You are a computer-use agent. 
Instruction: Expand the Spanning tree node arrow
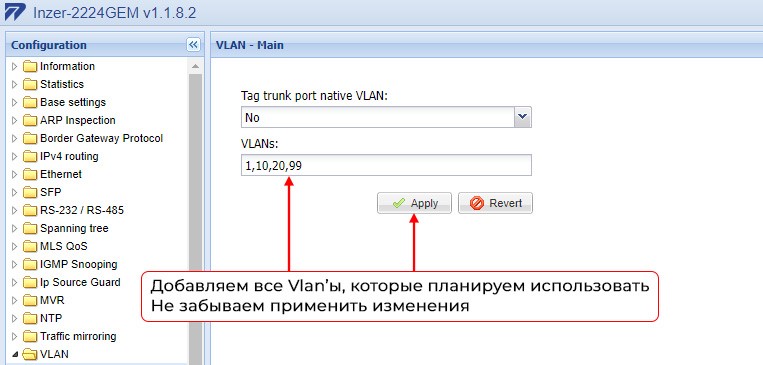pyautogui.click(x=14, y=228)
